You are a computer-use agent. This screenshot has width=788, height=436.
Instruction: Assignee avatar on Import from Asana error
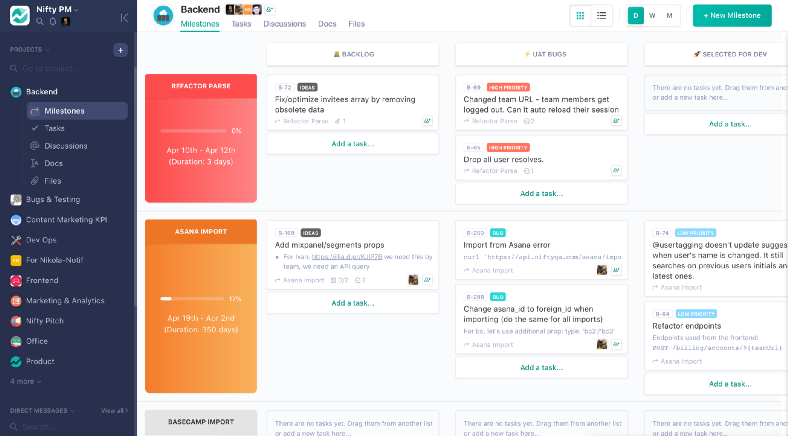602,270
